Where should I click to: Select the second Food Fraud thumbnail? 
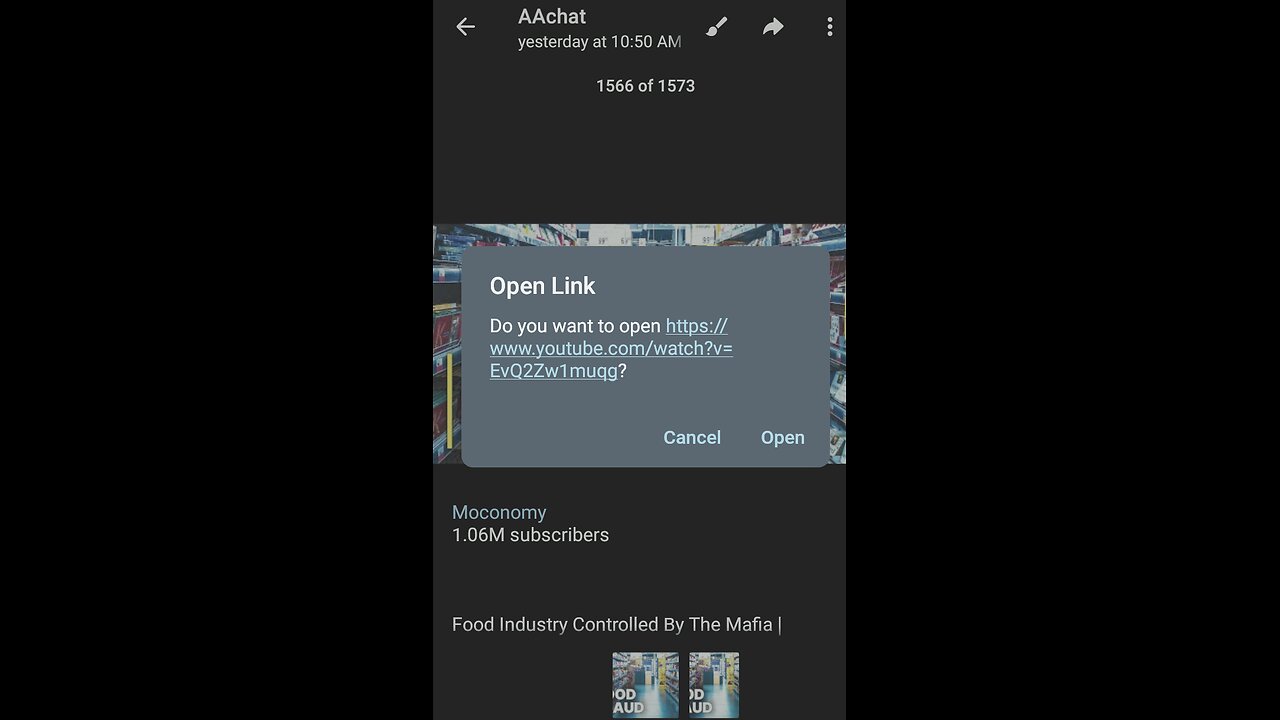click(714, 685)
